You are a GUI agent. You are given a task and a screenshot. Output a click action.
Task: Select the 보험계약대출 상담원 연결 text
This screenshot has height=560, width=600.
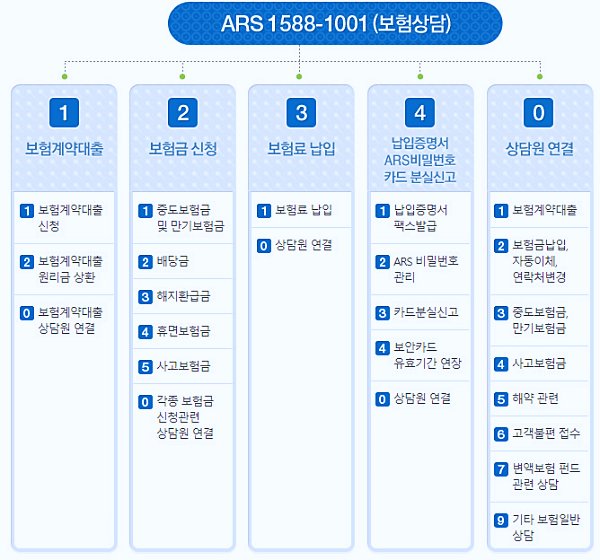click(x=70, y=320)
